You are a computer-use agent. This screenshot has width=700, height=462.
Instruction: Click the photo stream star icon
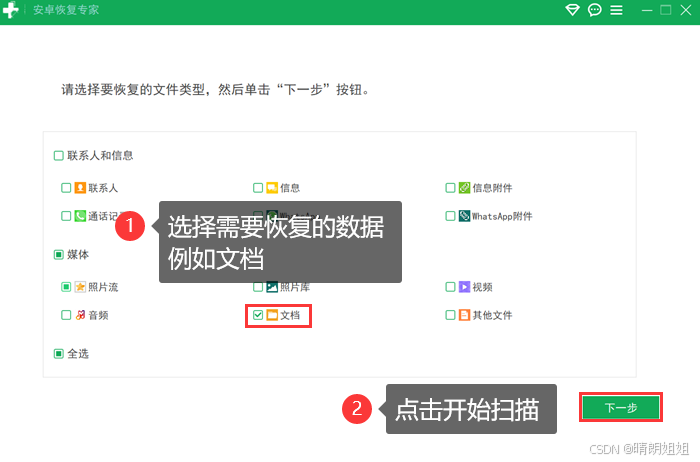(80, 287)
